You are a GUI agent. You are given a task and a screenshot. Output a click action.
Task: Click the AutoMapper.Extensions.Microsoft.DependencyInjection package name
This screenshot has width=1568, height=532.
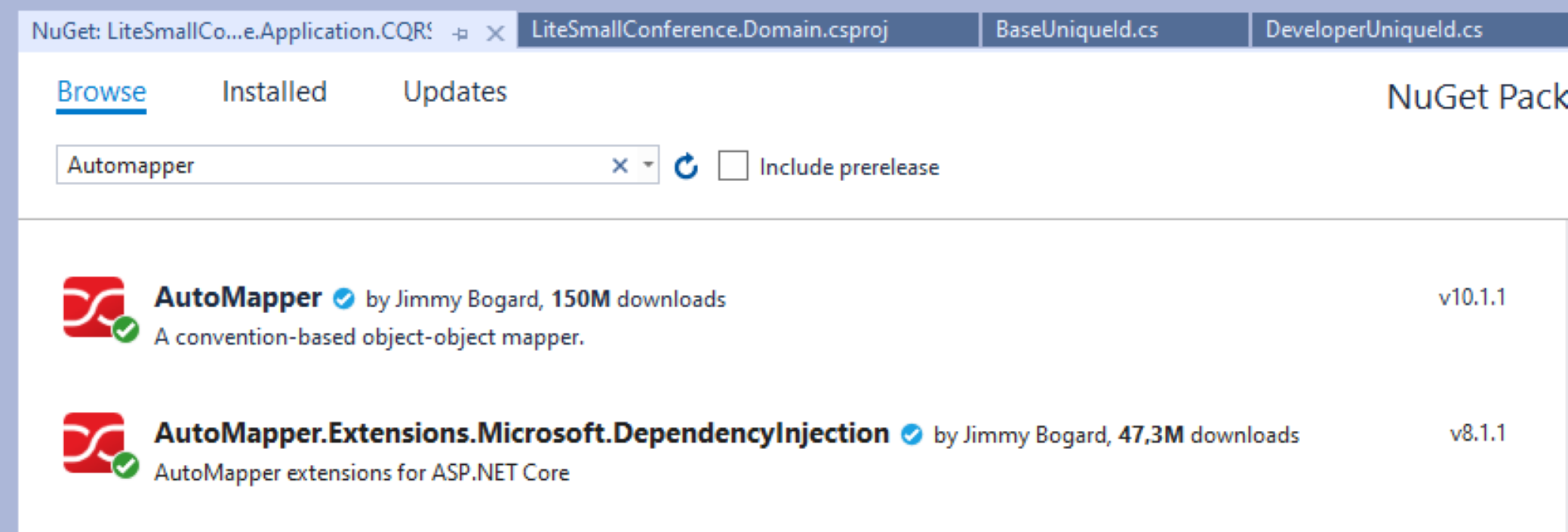pyautogui.click(x=521, y=434)
